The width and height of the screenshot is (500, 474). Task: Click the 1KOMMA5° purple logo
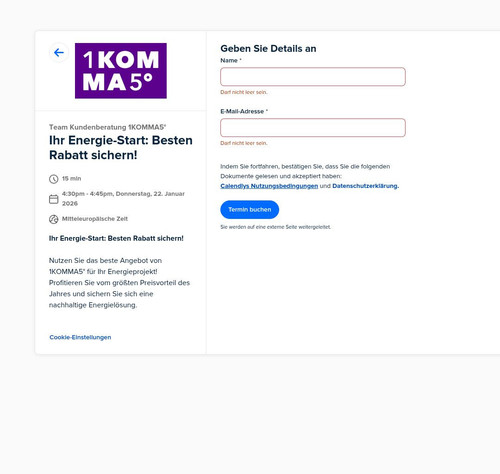(121, 71)
